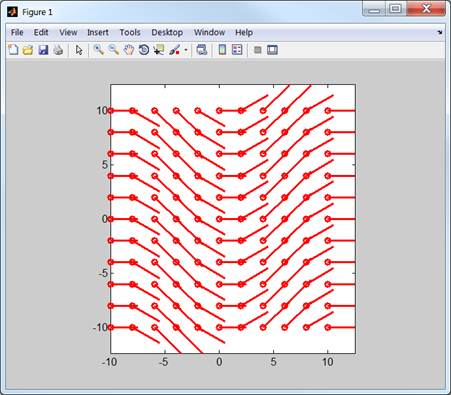Click the Link Plot icon

click(202, 50)
